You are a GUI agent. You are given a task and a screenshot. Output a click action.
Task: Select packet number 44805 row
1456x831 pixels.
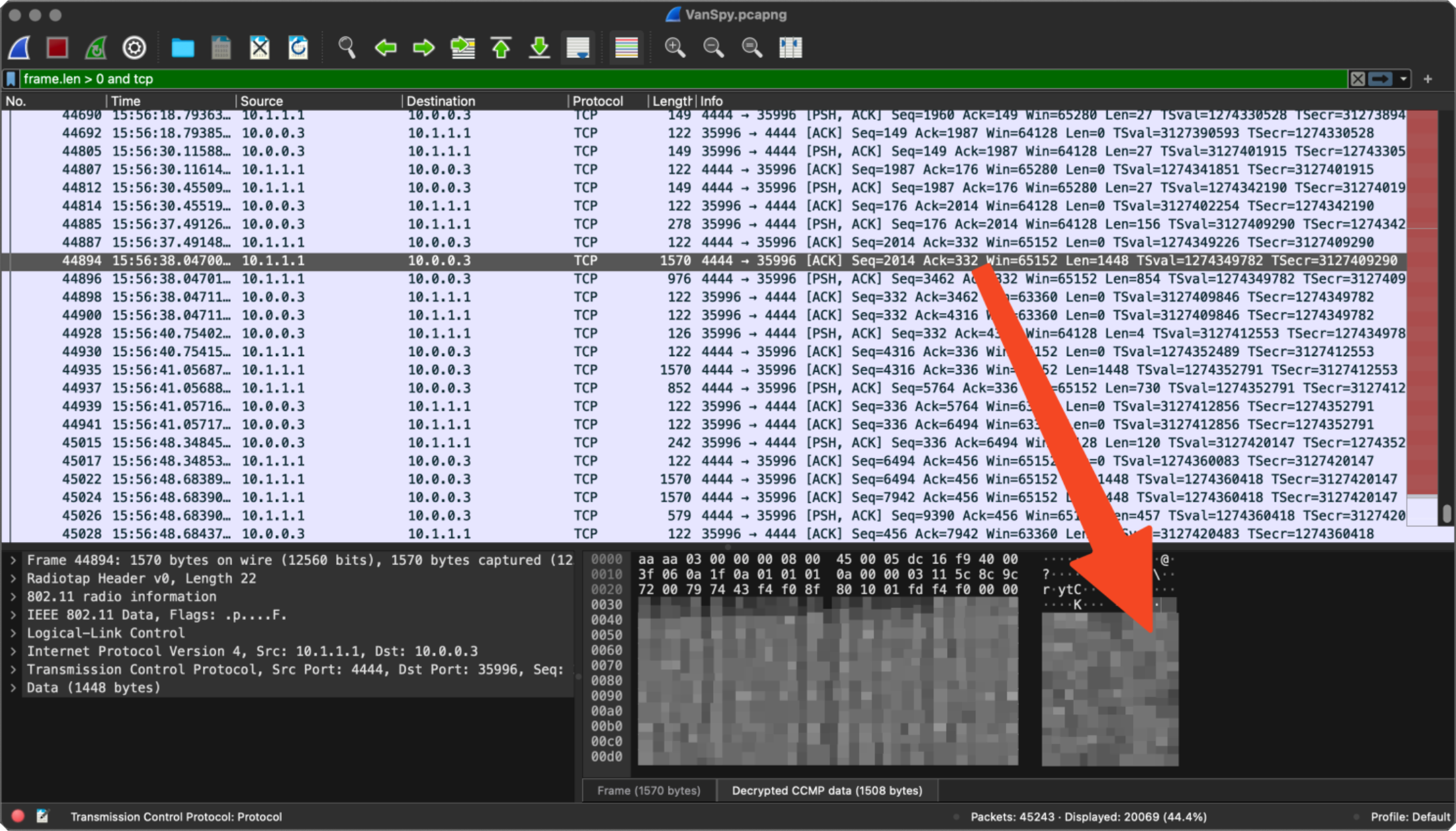(x=703, y=151)
